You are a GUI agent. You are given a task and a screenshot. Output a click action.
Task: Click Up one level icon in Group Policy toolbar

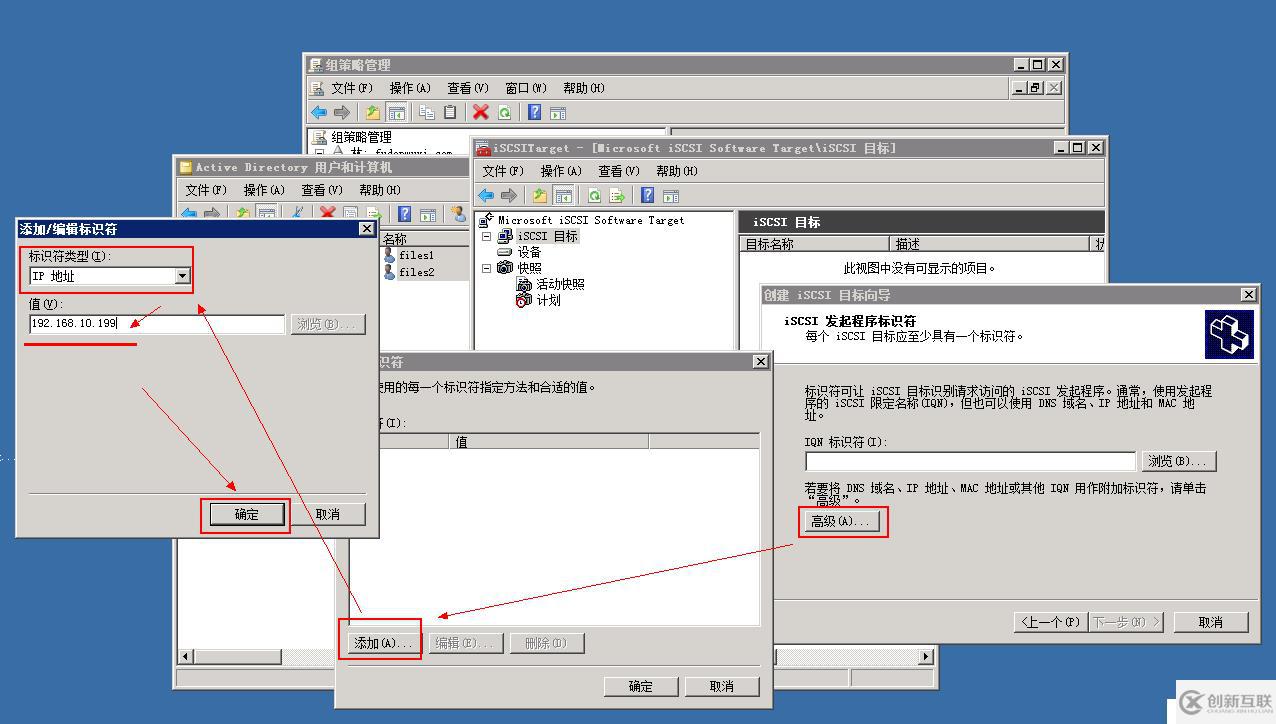coord(373,113)
